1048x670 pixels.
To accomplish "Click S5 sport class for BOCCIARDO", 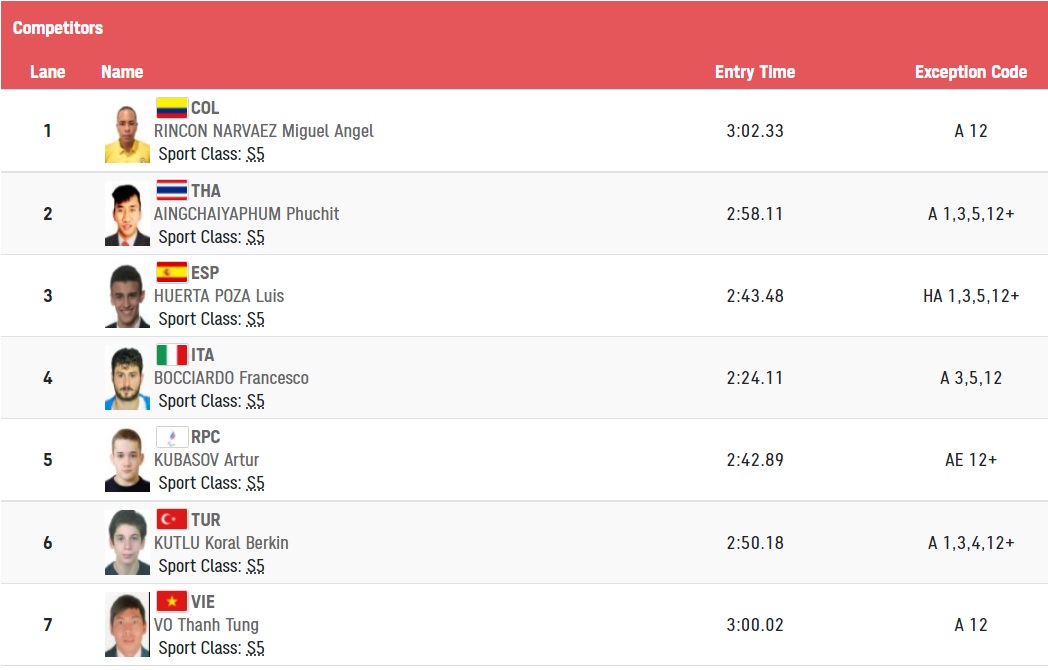I will click(255, 401).
